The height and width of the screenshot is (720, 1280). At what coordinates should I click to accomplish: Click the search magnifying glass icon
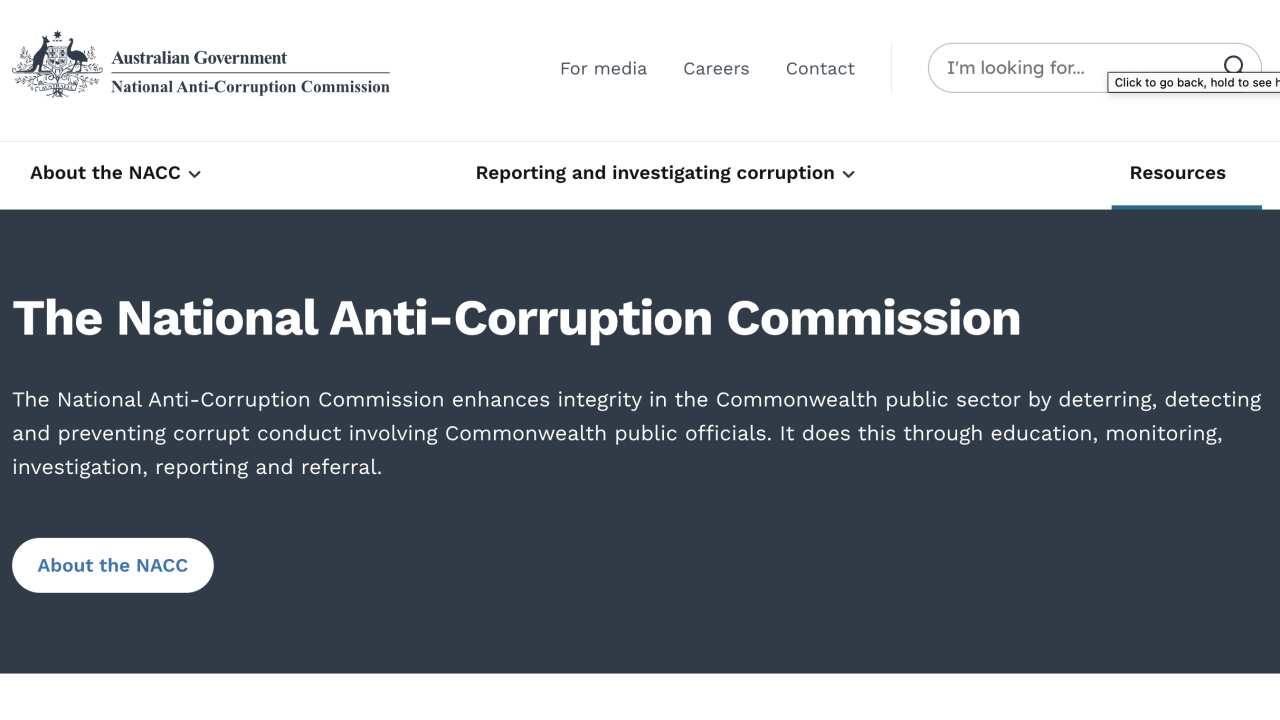tap(1234, 65)
